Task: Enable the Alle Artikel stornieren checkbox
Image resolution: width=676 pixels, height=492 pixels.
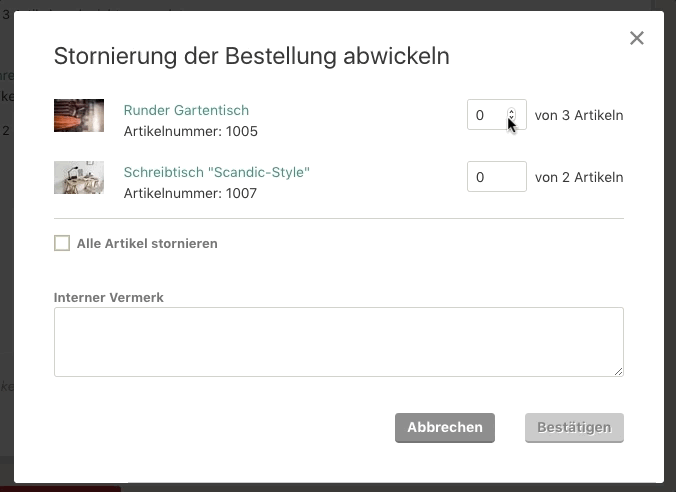Action: [x=62, y=243]
